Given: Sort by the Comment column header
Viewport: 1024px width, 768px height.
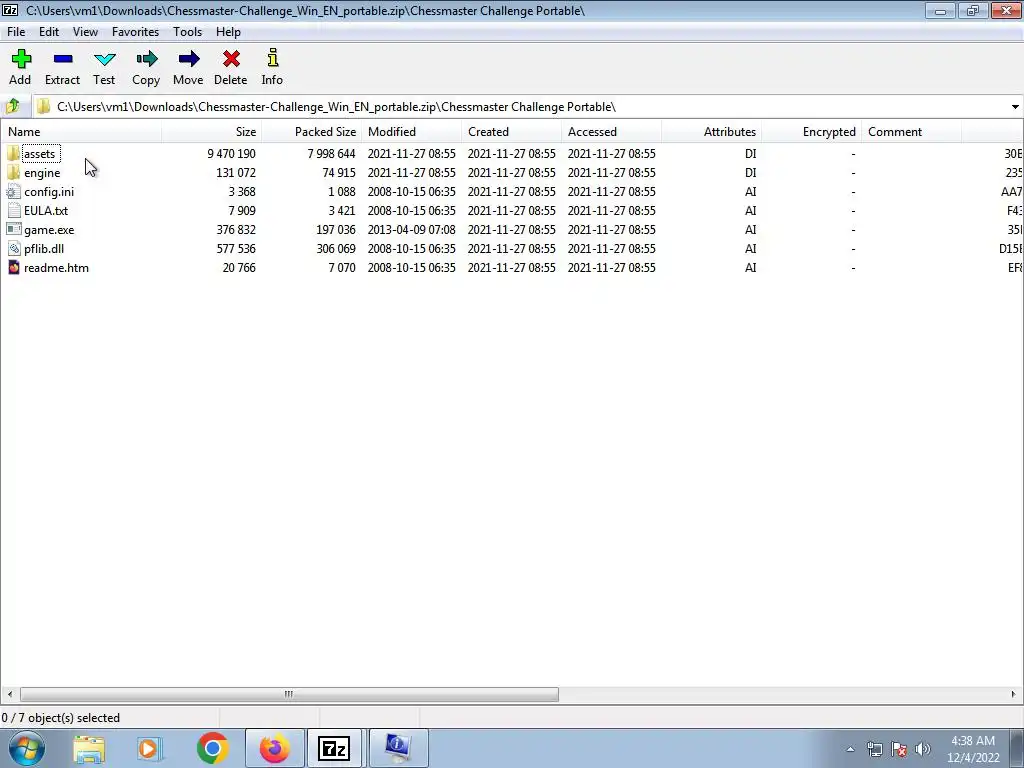Looking at the screenshot, I should point(911,132).
